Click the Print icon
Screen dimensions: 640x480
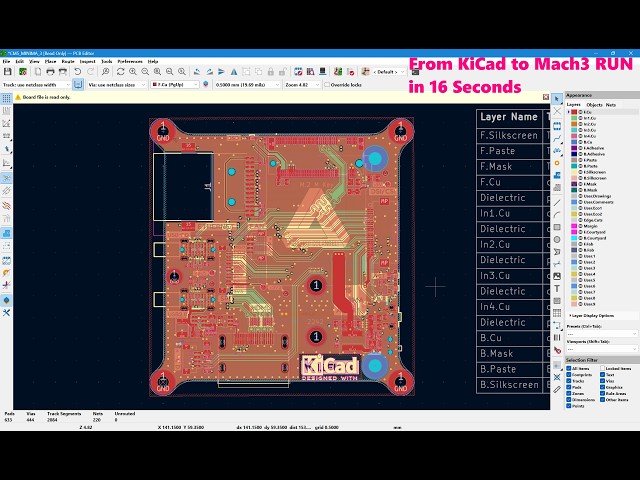pyautogui.click(x=50, y=72)
